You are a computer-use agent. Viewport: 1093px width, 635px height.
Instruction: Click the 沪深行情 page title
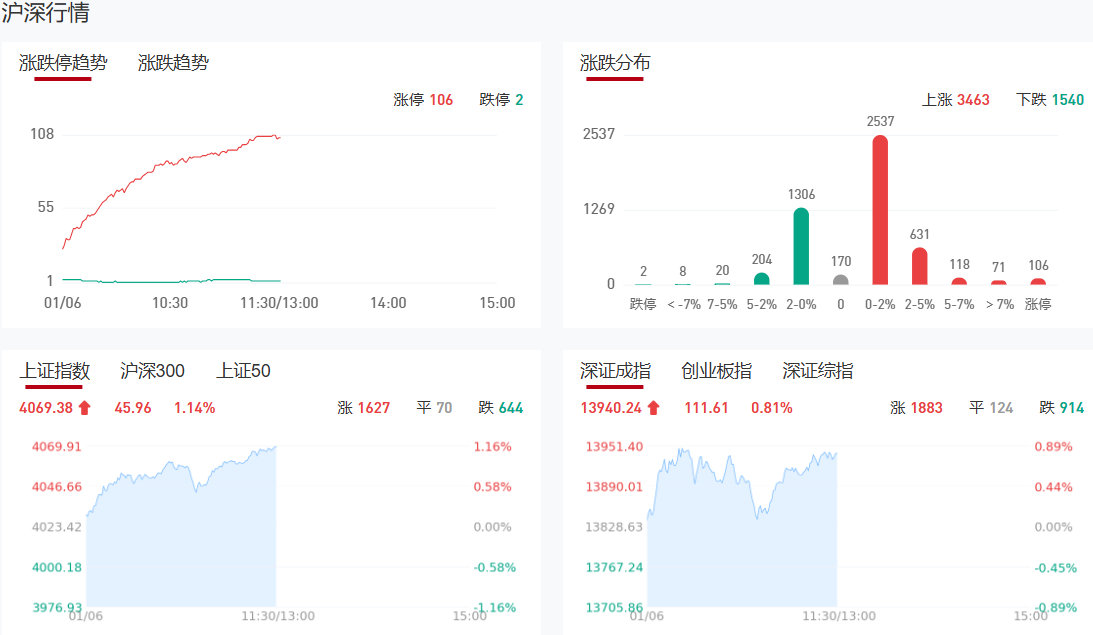tap(45, 14)
